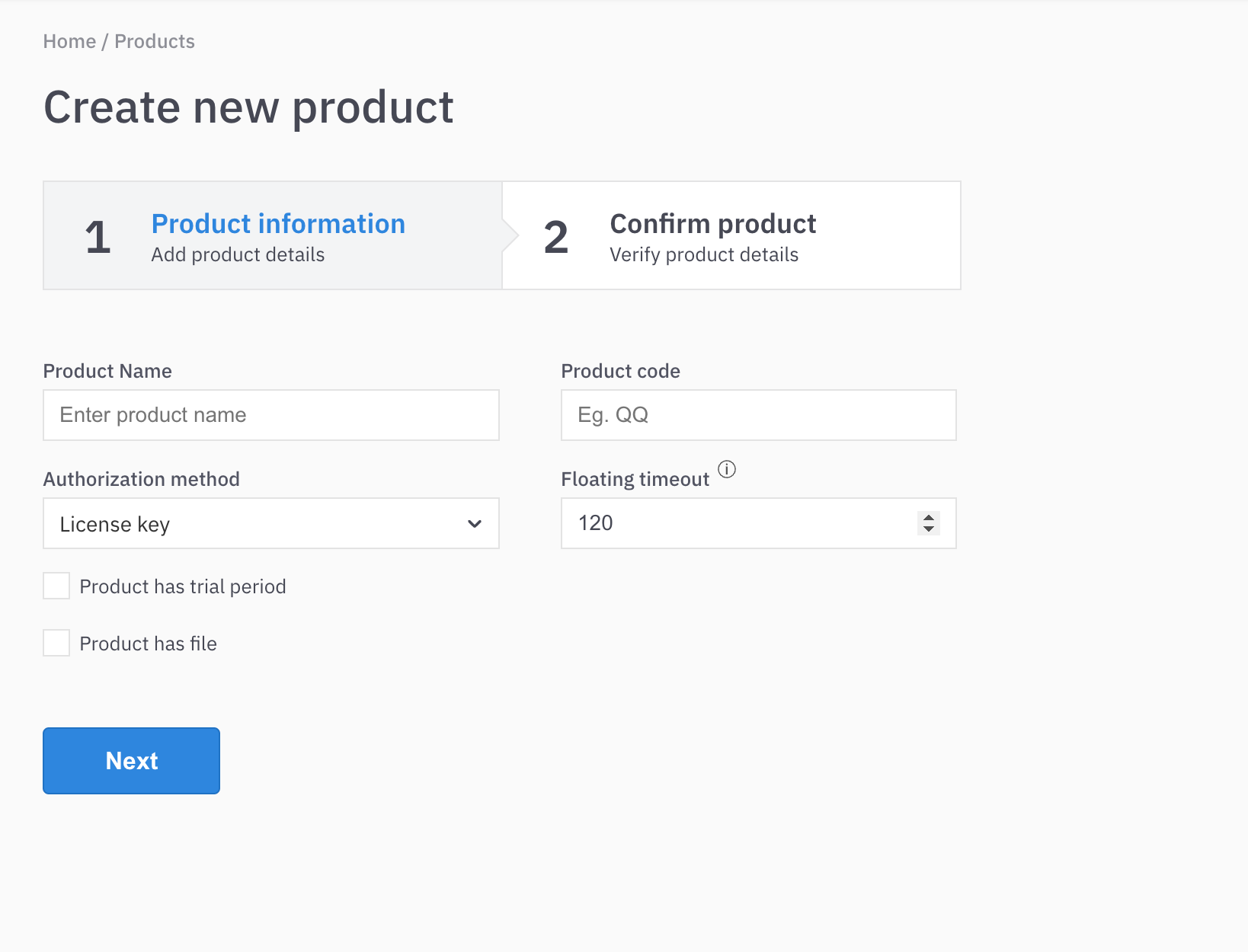Click the Authorization method label
This screenshot has width=1248, height=952.
[x=142, y=479]
